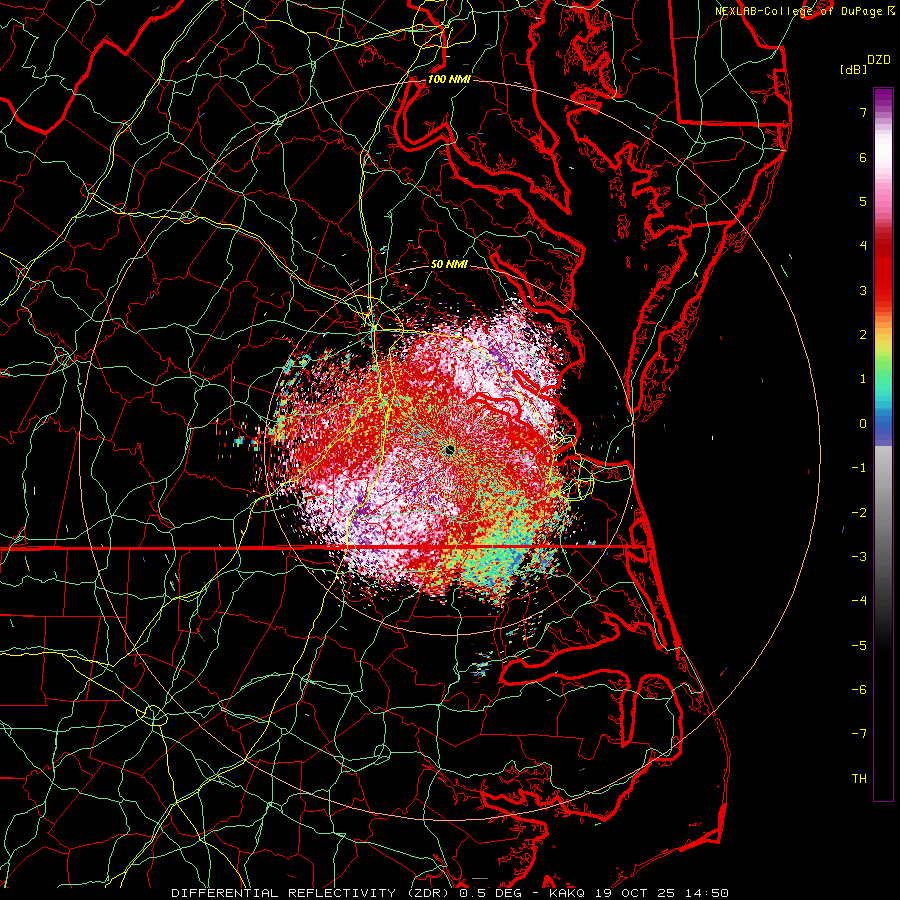The height and width of the screenshot is (900, 900).
Task: Click the 19 OCT 25 date in the caption
Action: coord(636,893)
